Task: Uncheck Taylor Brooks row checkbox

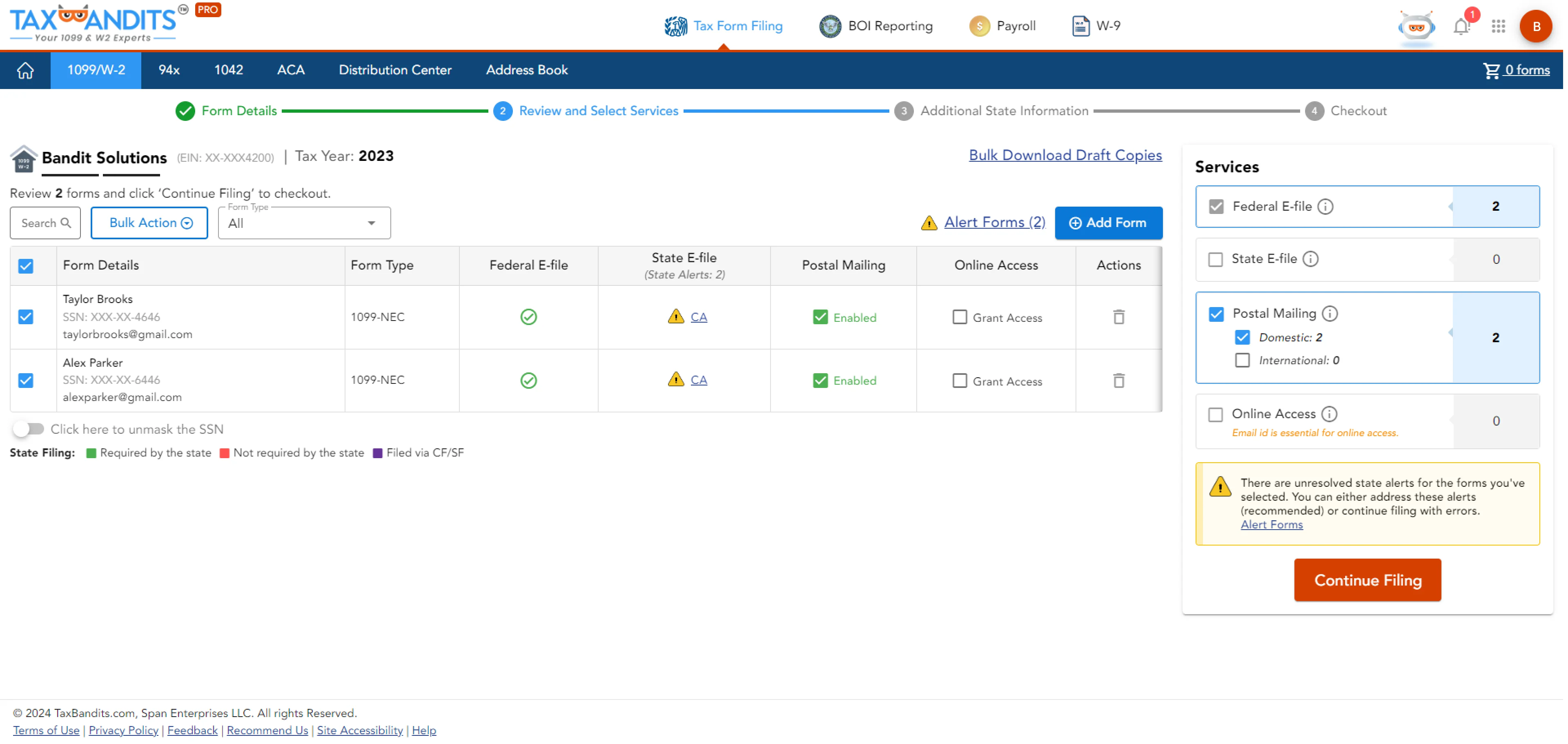Action: pos(26,317)
